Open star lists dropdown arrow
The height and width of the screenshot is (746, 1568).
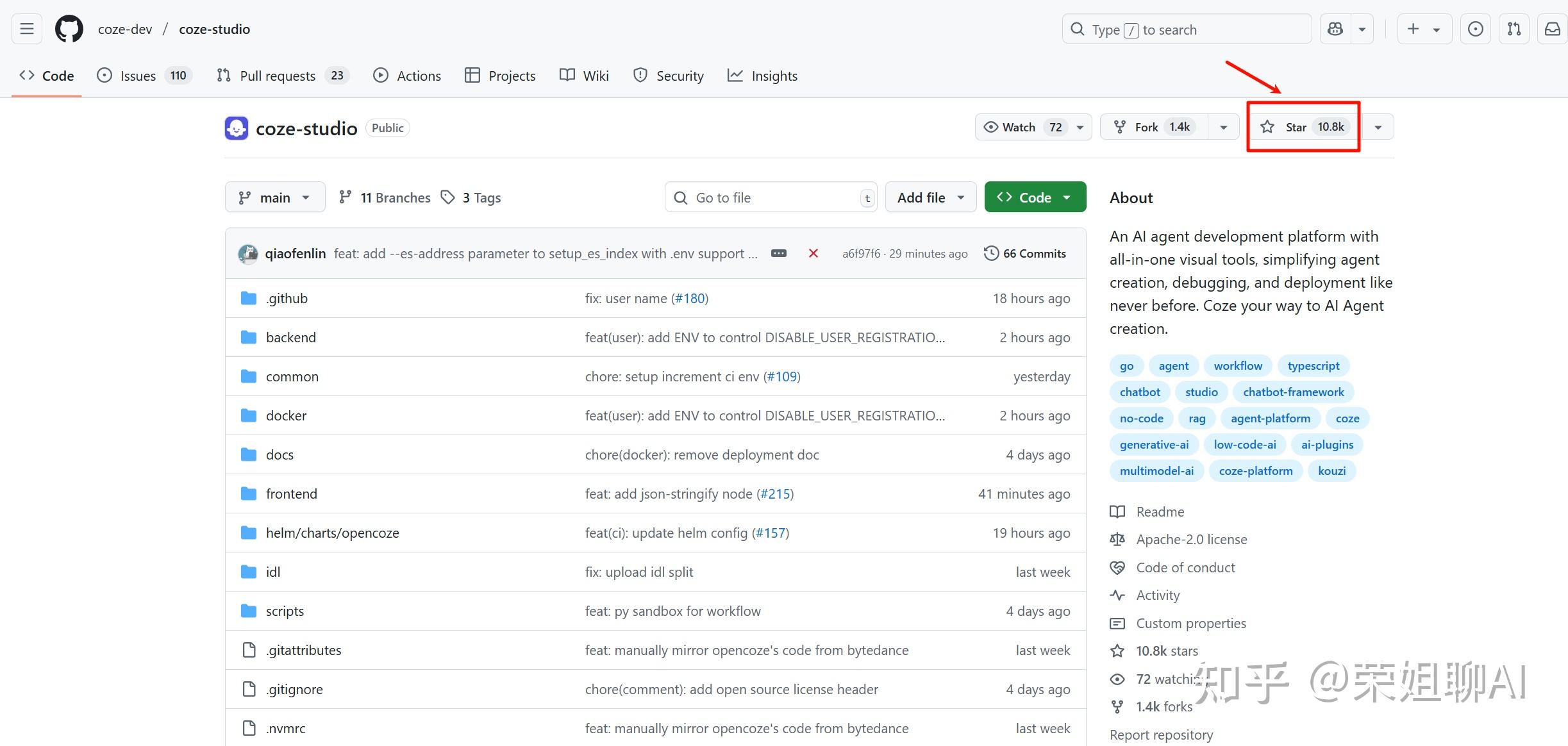click(x=1378, y=127)
